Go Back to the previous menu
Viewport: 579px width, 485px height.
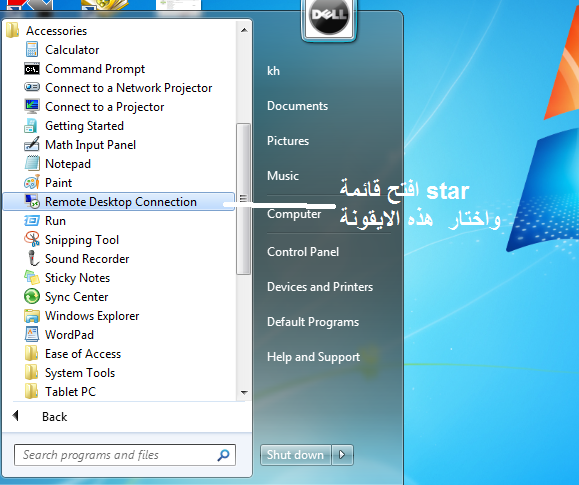pos(54,417)
